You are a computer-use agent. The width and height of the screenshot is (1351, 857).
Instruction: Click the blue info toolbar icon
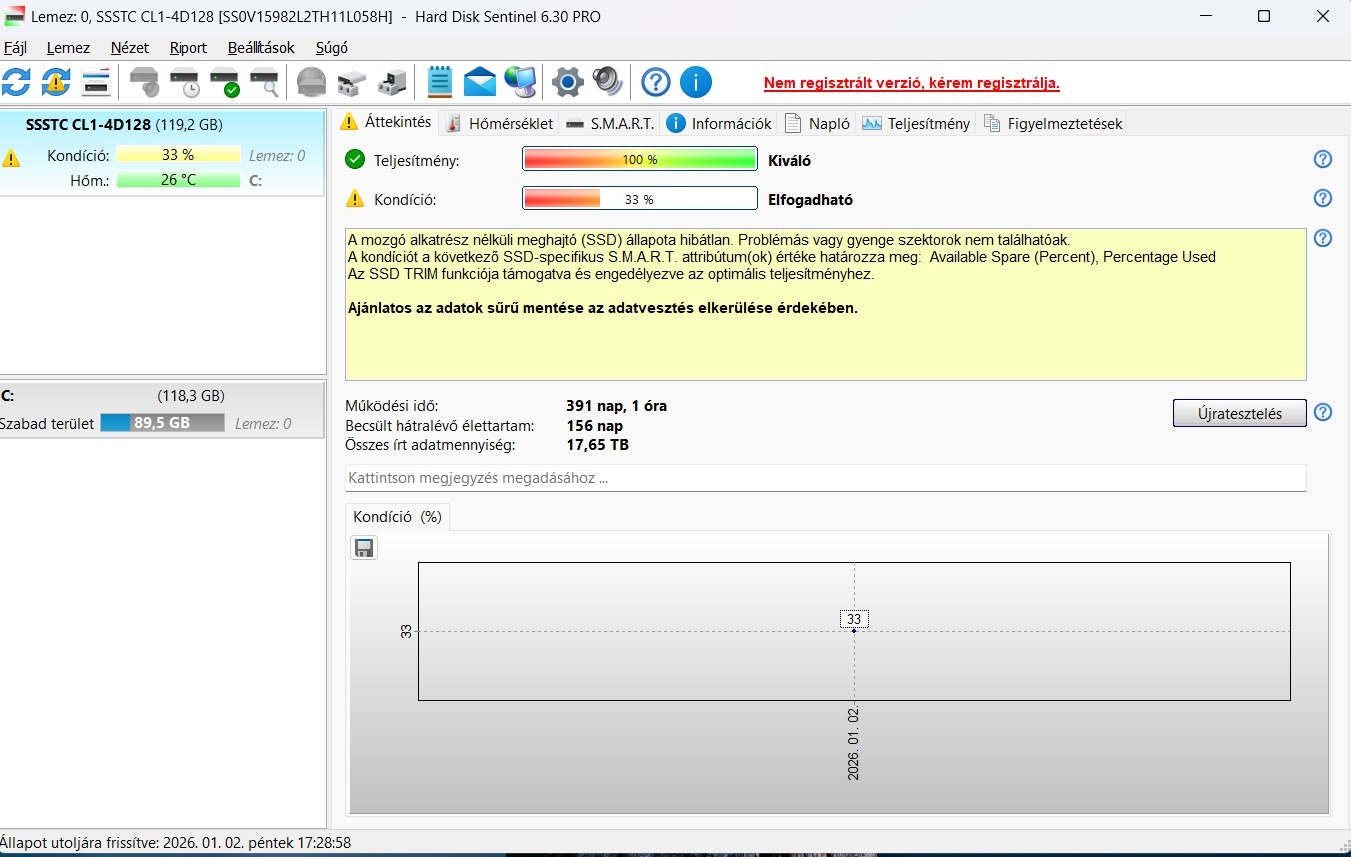(695, 82)
